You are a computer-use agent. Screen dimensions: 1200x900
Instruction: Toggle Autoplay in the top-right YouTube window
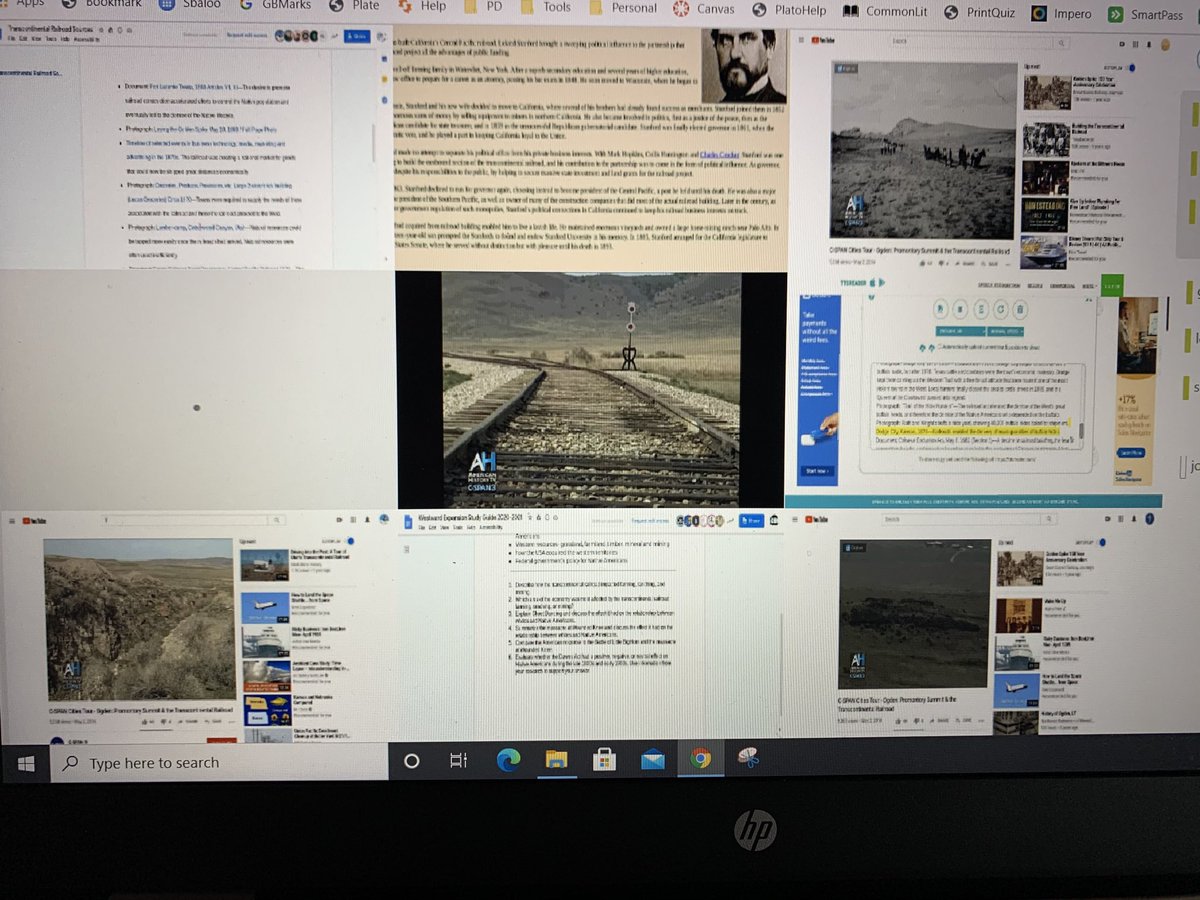[x=1132, y=67]
